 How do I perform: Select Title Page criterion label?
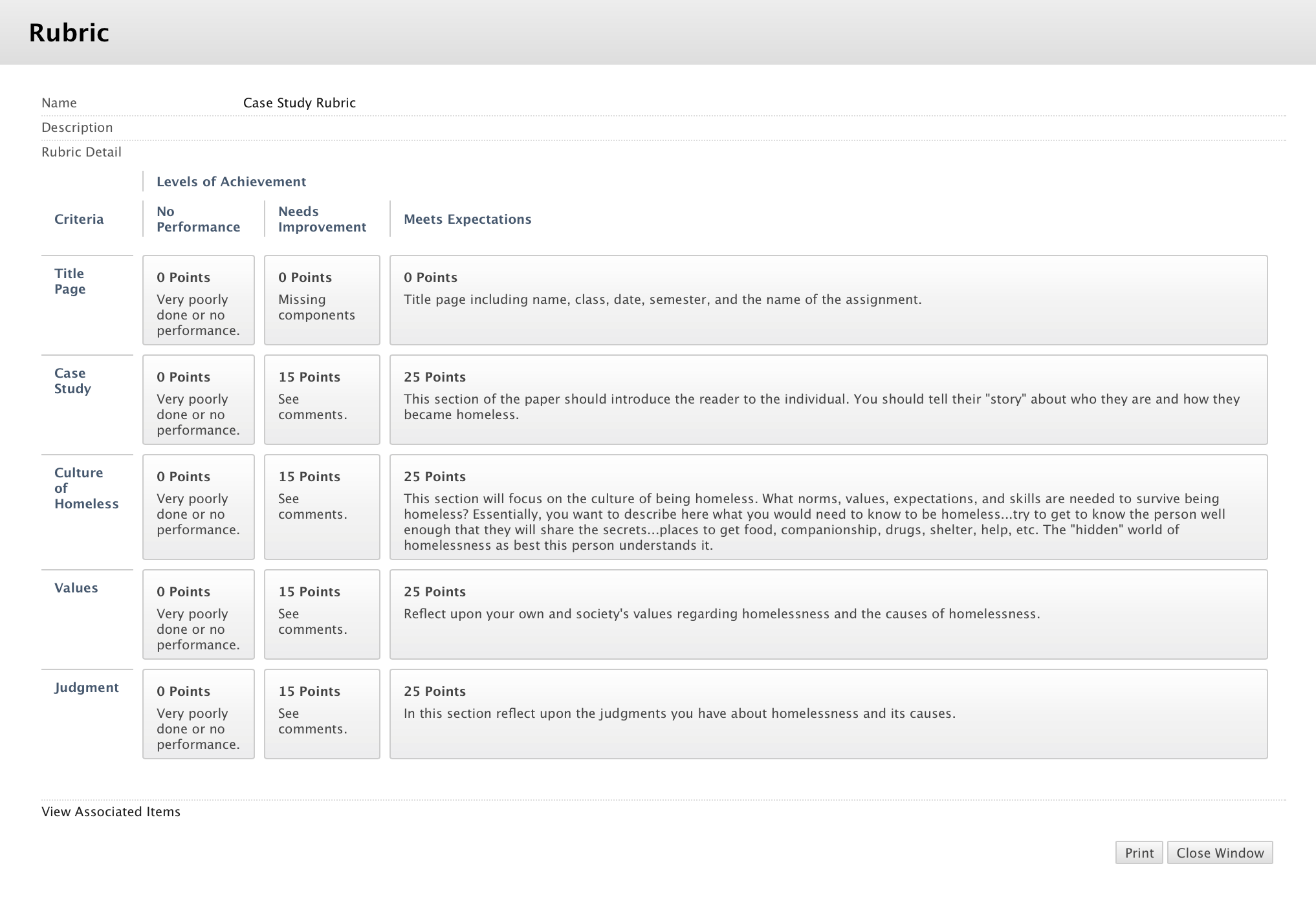point(69,281)
